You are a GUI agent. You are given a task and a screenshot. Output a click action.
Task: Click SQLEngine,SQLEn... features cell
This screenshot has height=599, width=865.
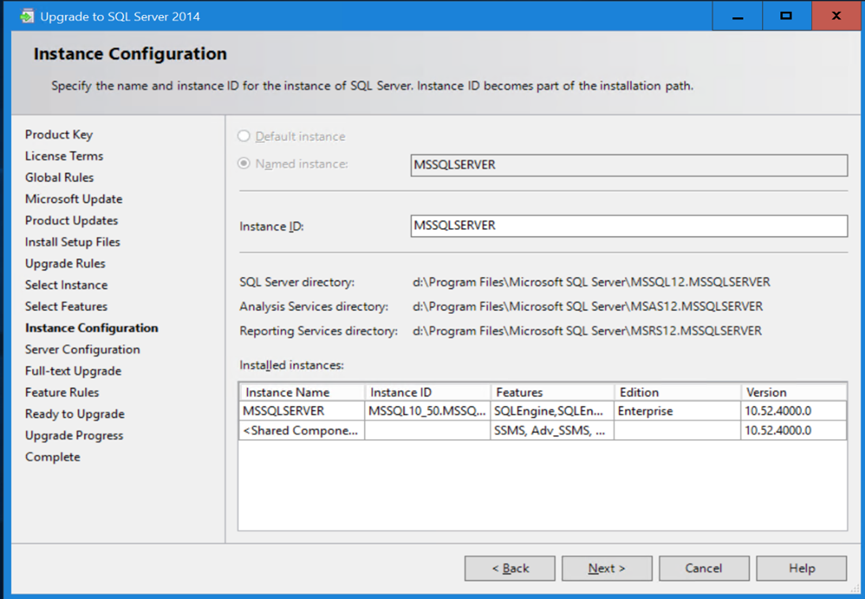552,411
